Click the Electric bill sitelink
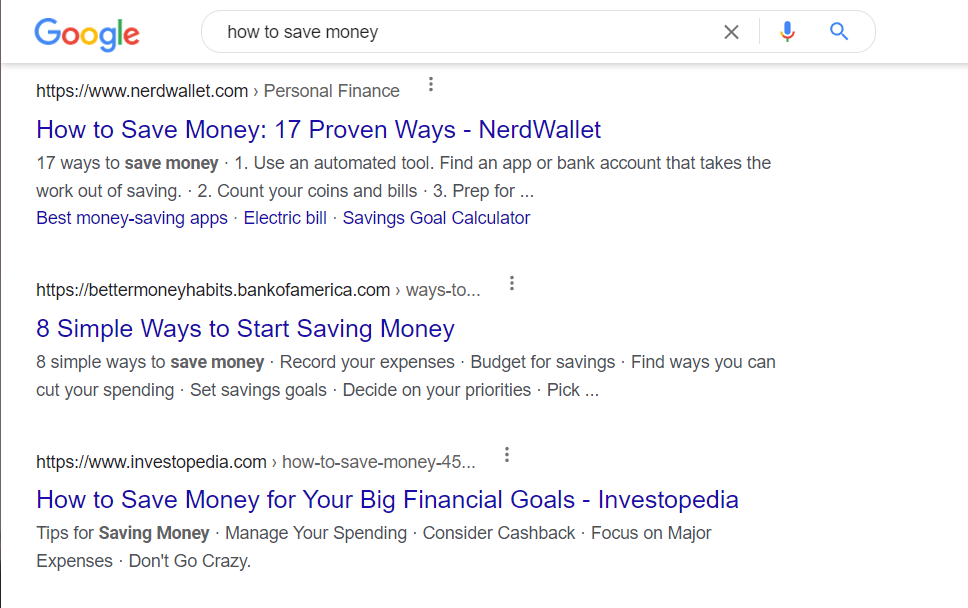 coord(285,217)
